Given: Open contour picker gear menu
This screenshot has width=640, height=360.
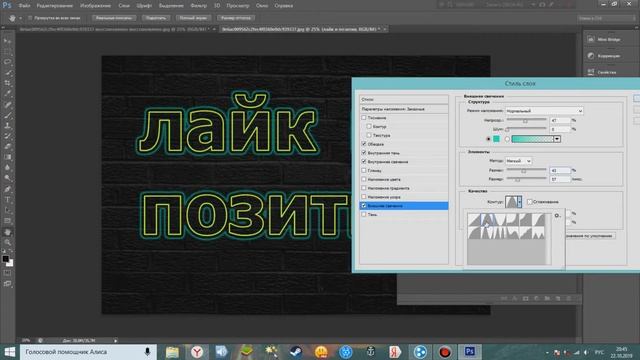Looking at the screenshot, I should coord(557,216).
